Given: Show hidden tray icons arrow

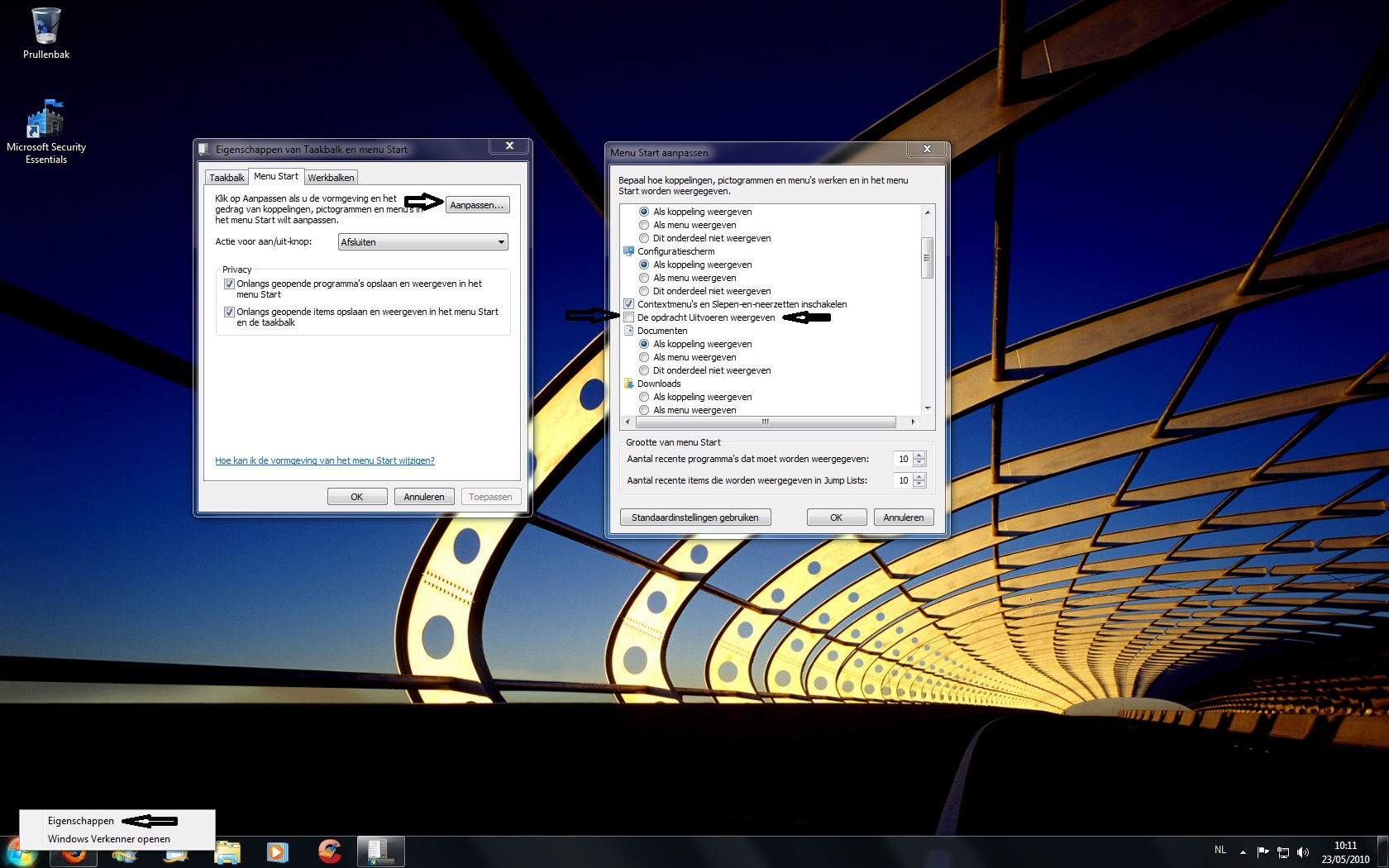Looking at the screenshot, I should 1243,851.
